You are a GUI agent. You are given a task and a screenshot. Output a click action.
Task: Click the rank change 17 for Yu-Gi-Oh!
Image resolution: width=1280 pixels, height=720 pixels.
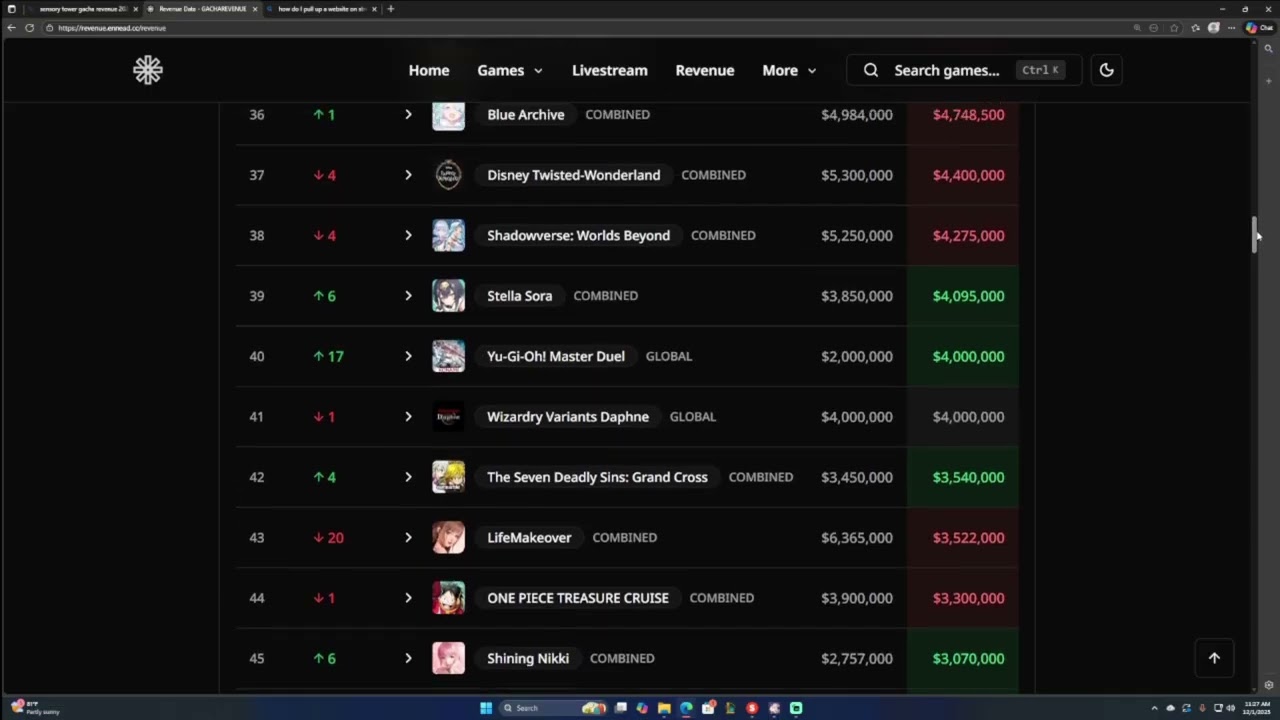coord(328,356)
